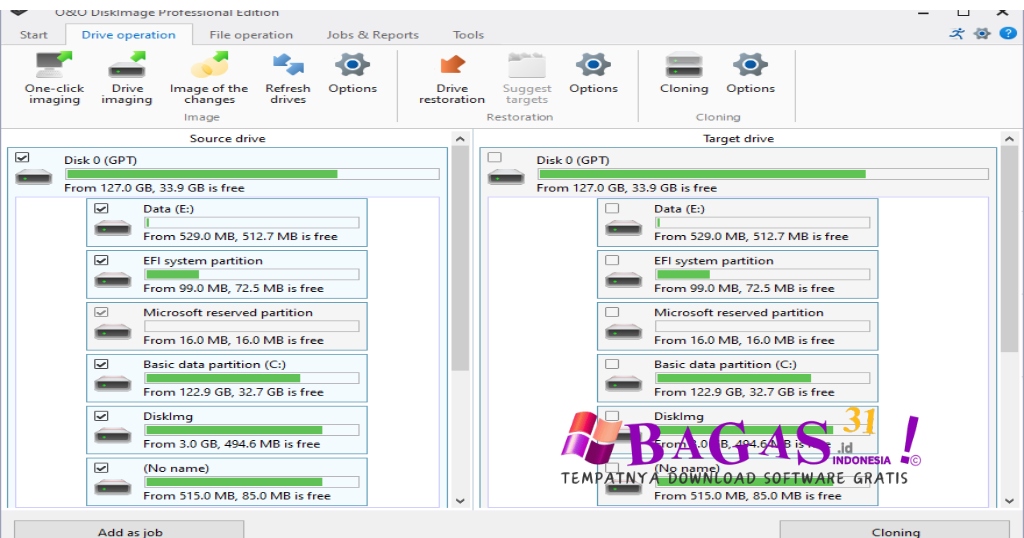Screen dimensions: 1024x538
Task: Uncheck source (No name) checkbox
Action: pos(101,467)
